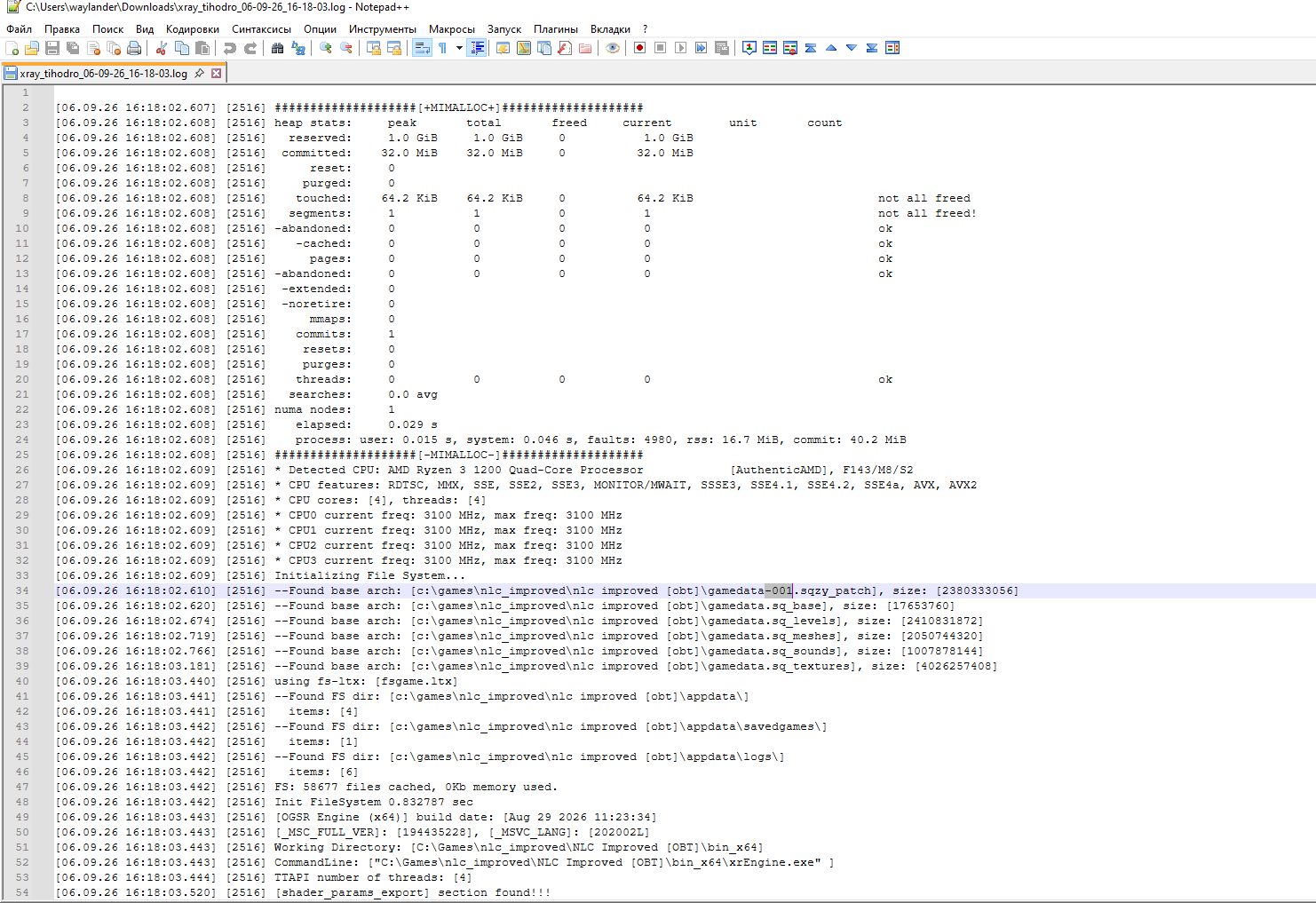This screenshot has height=903, width=1316.
Task: Click the Undo arrow icon
Action: (230, 48)
